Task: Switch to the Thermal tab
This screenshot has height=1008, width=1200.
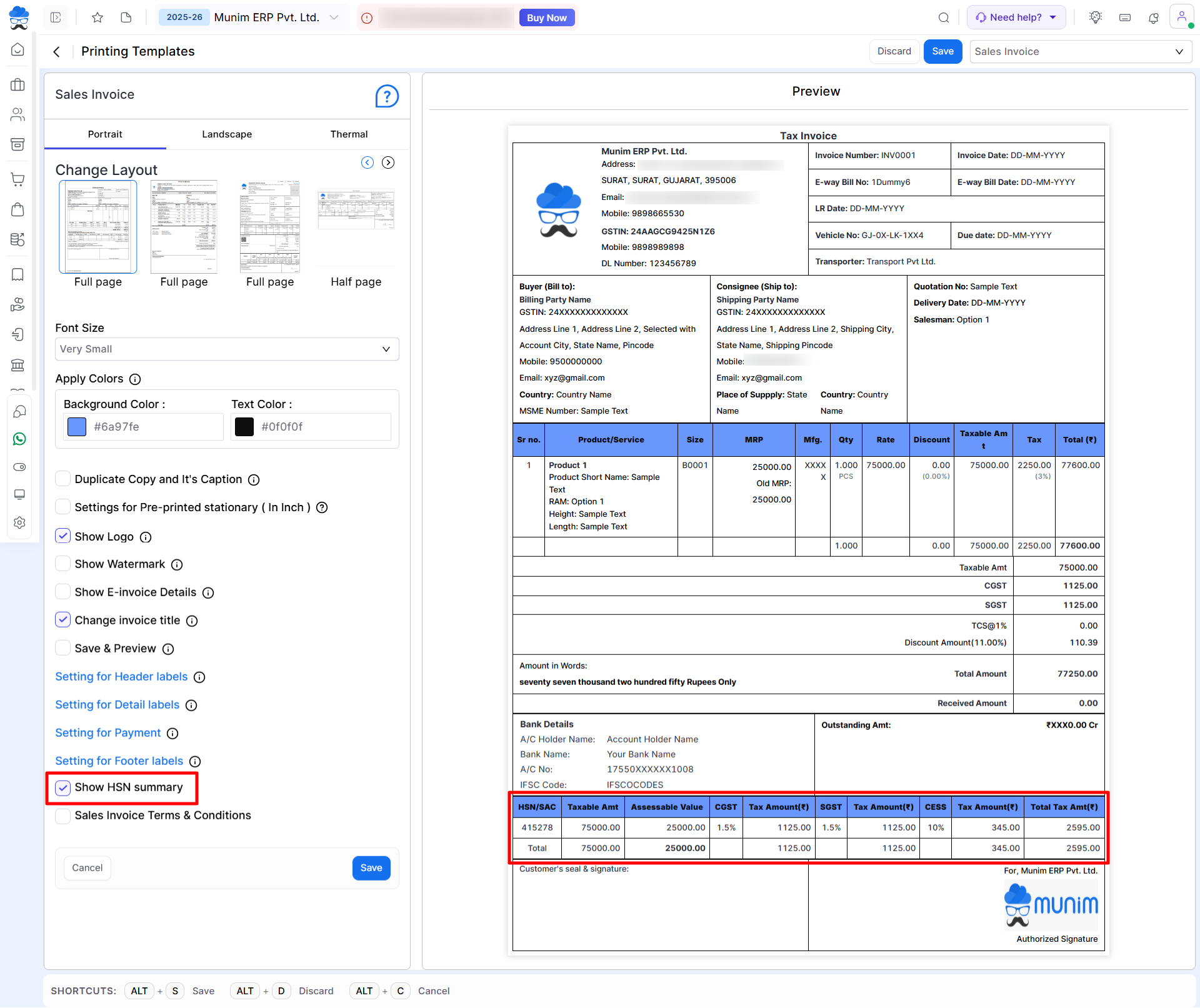Action: tap(349, 134)
